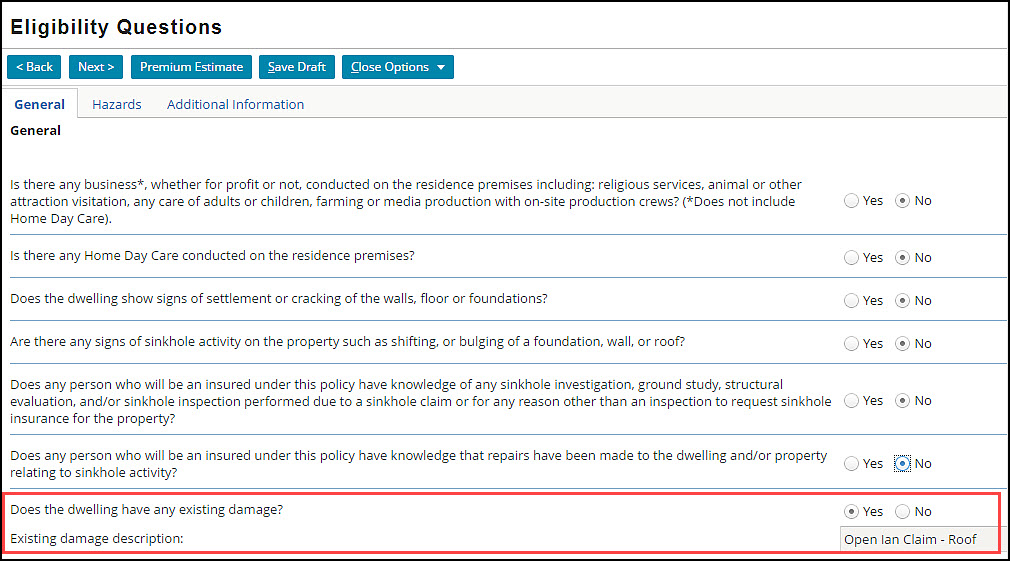Select Yes for sinkhole investigation knowledge
The height and width of the screenshot is (561, 1010).
(x=852, y=401)
